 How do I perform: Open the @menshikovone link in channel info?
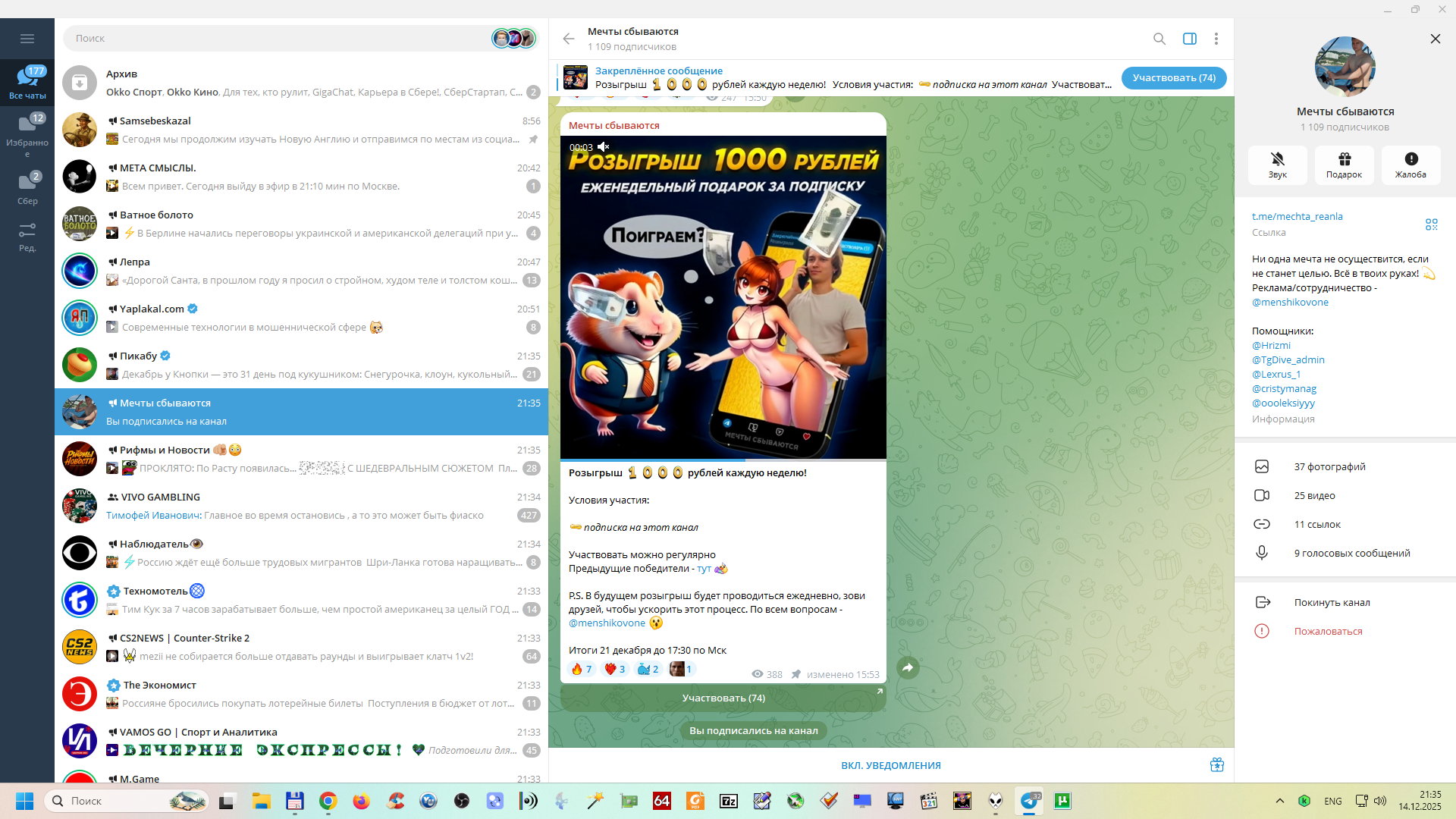coord(1290,302)
